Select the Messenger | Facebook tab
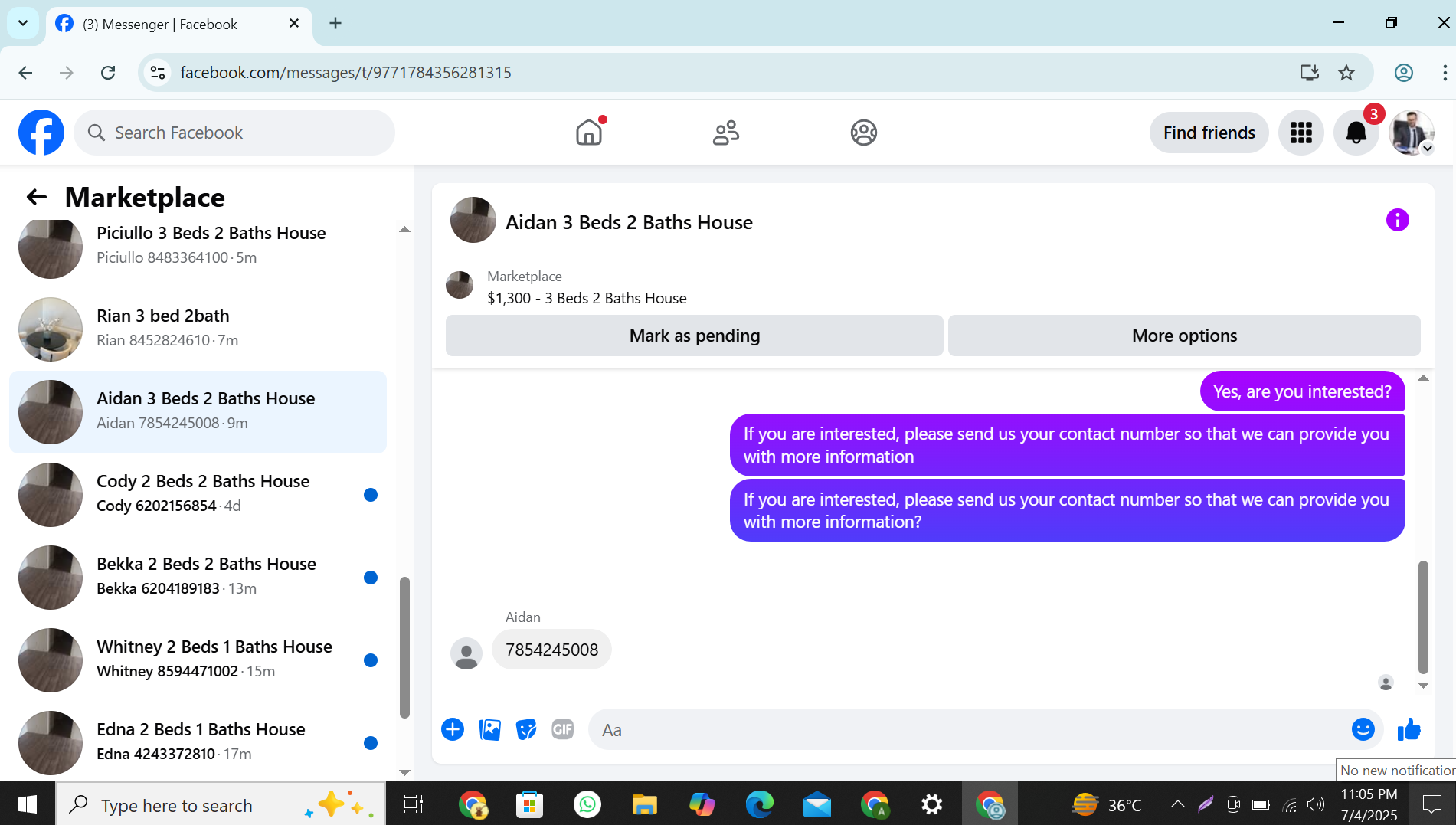The image size is (1456, 825). point(178,25)
